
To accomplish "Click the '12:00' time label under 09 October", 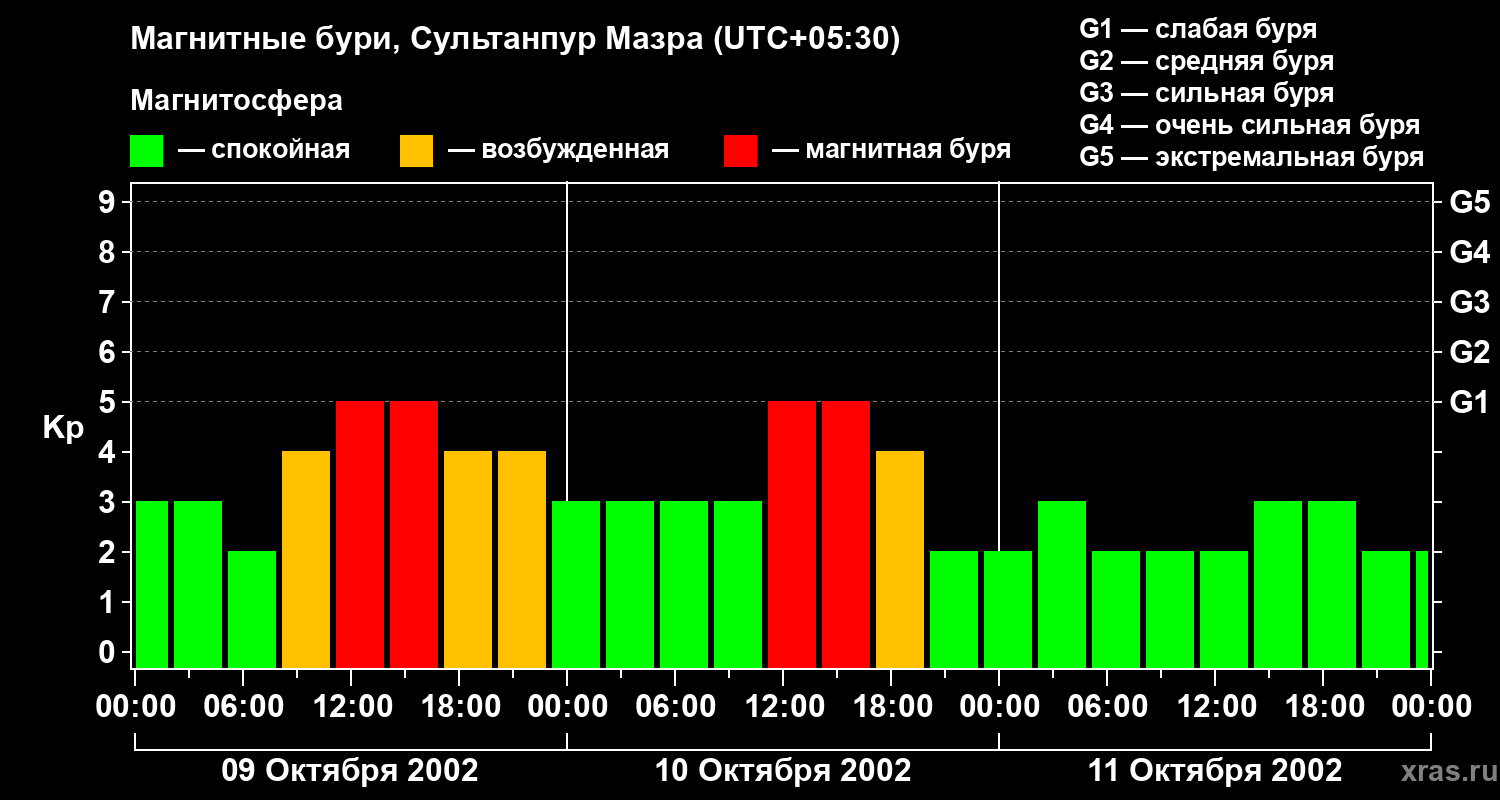I will click(x=351, y=707).
